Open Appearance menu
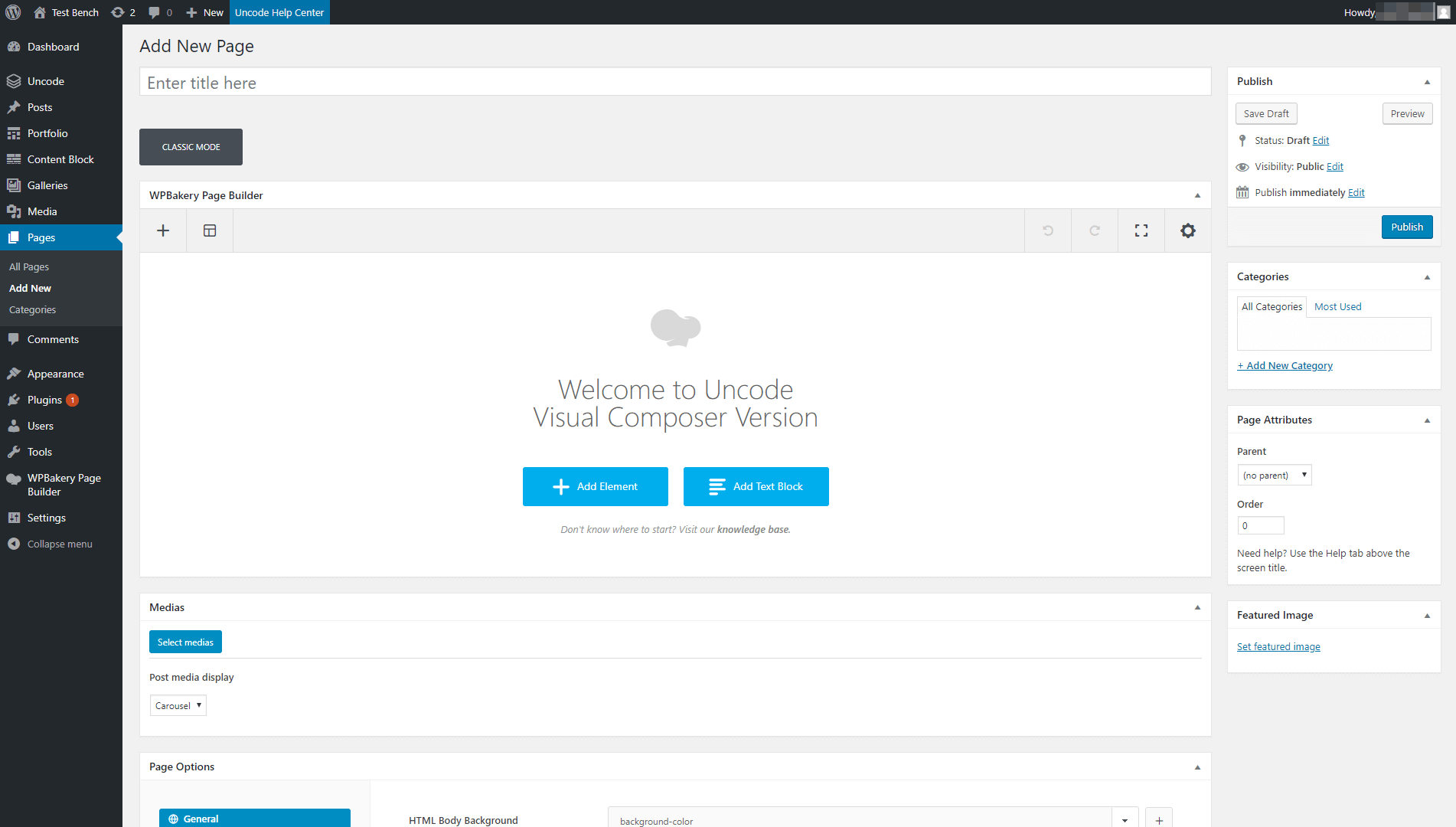1456x827 pixels. click(x=61, y=374)
